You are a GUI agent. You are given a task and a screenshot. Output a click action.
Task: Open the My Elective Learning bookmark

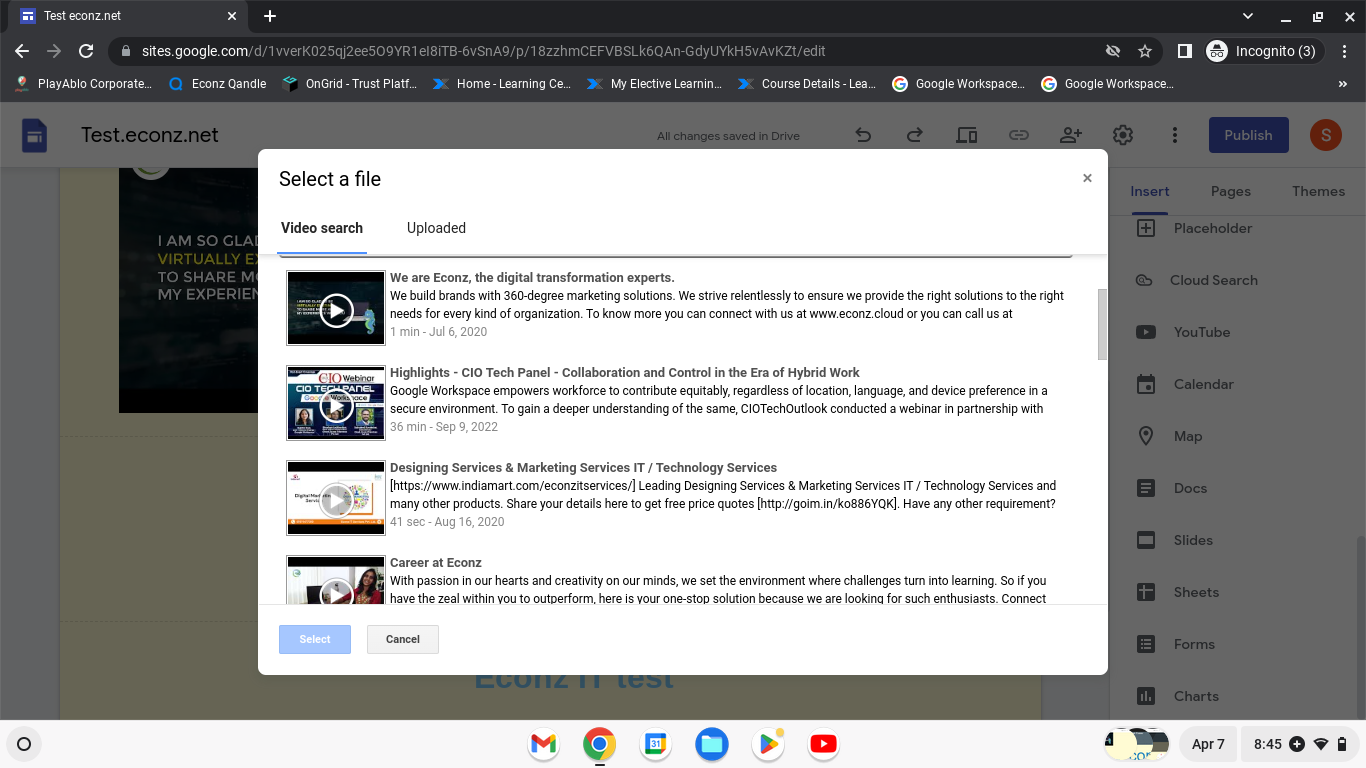click(654, 84)
